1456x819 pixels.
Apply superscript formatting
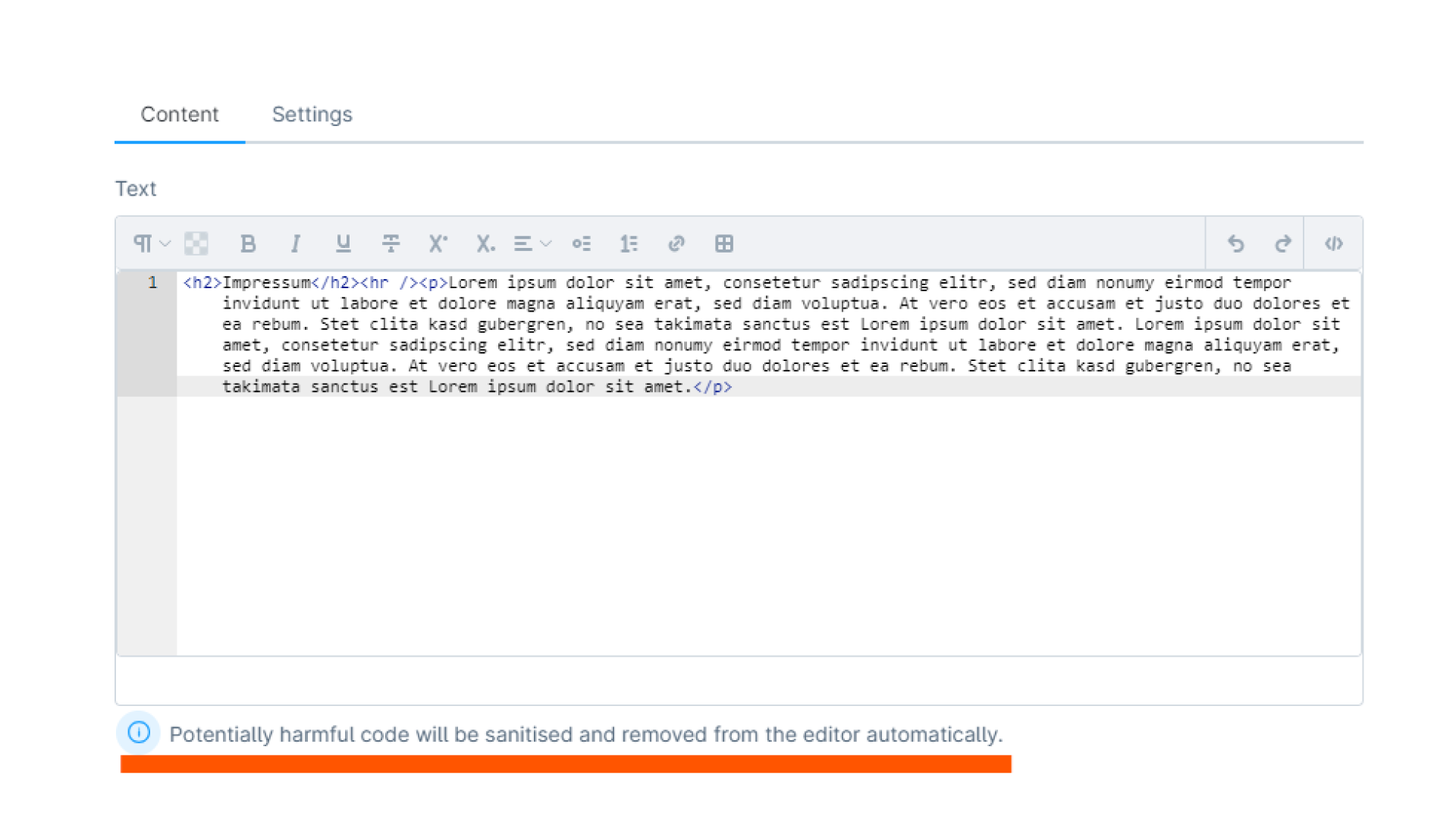click(x=438, y=243)
